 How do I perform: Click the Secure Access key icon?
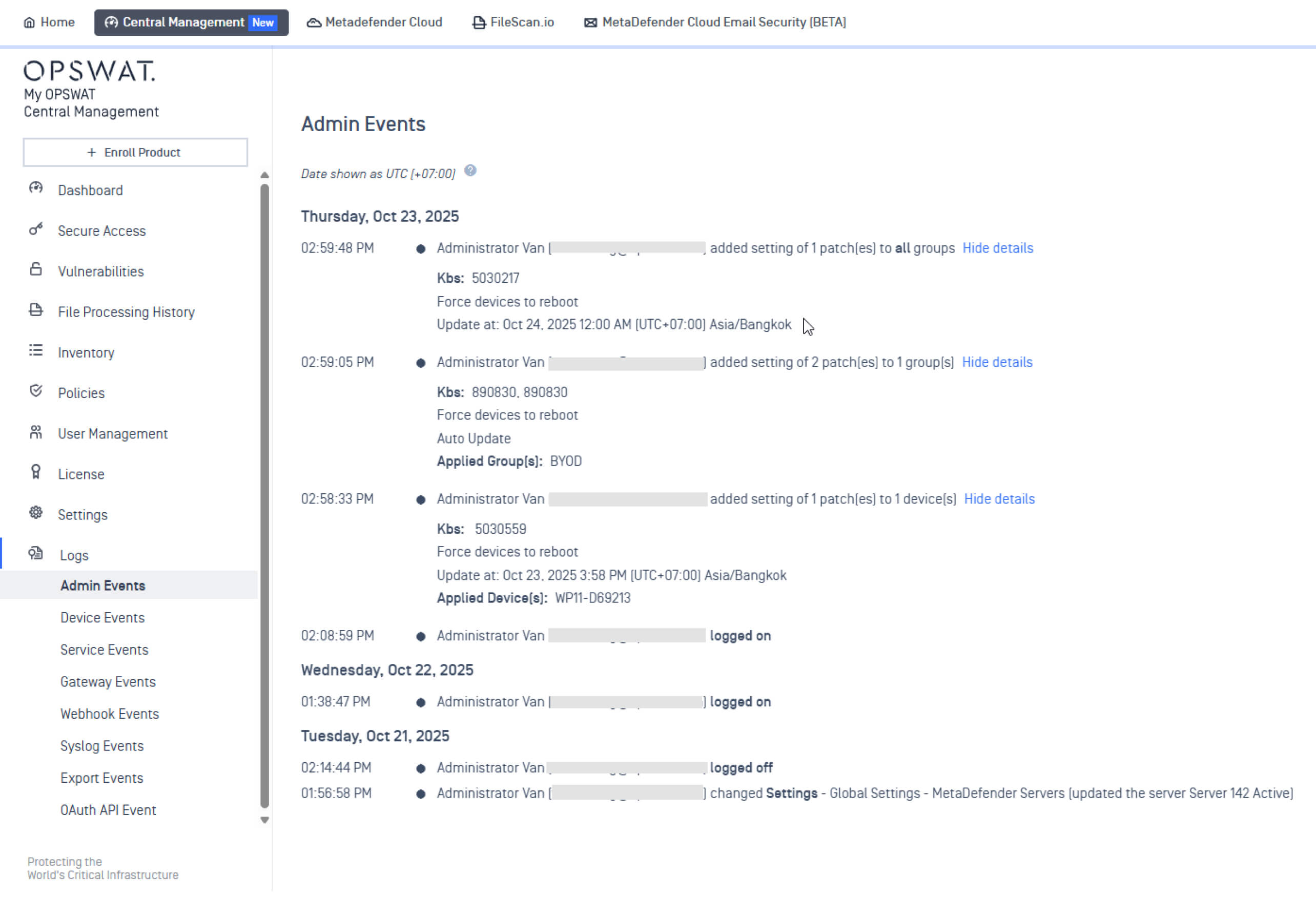[x=36, y=229]
